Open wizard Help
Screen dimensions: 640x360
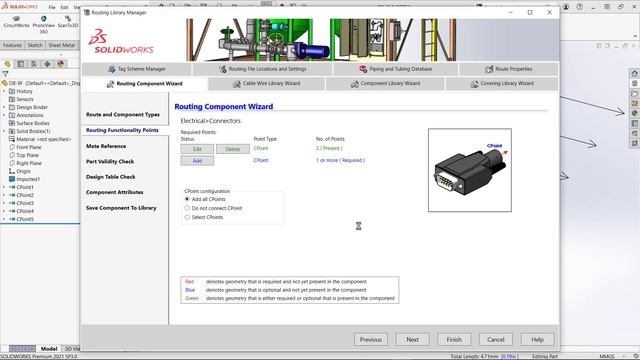pos(537,340)
